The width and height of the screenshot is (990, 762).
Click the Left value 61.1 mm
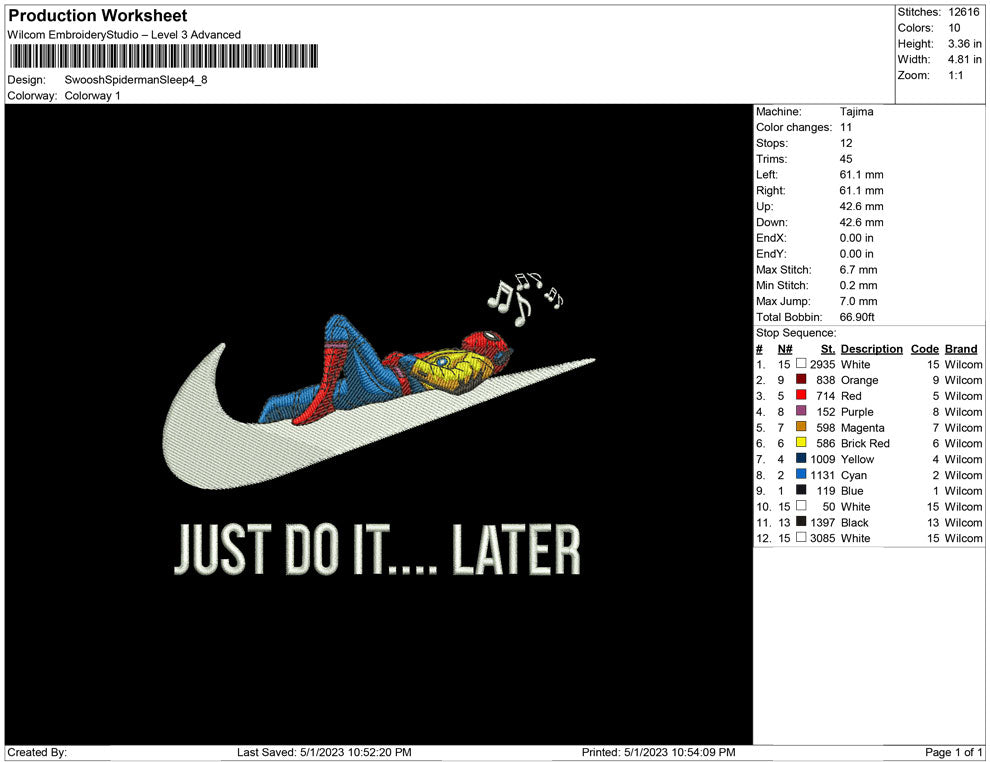[x=862, y=174]
